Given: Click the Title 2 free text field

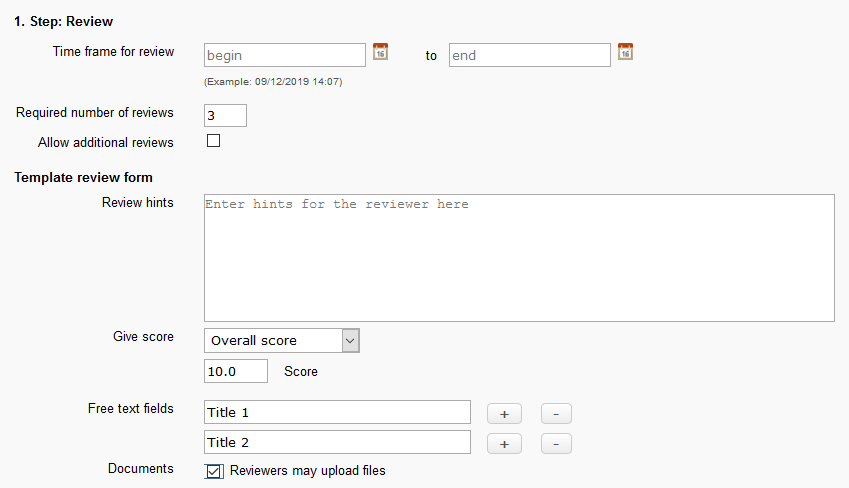Looking at the screenshot, I should (337, 442).
